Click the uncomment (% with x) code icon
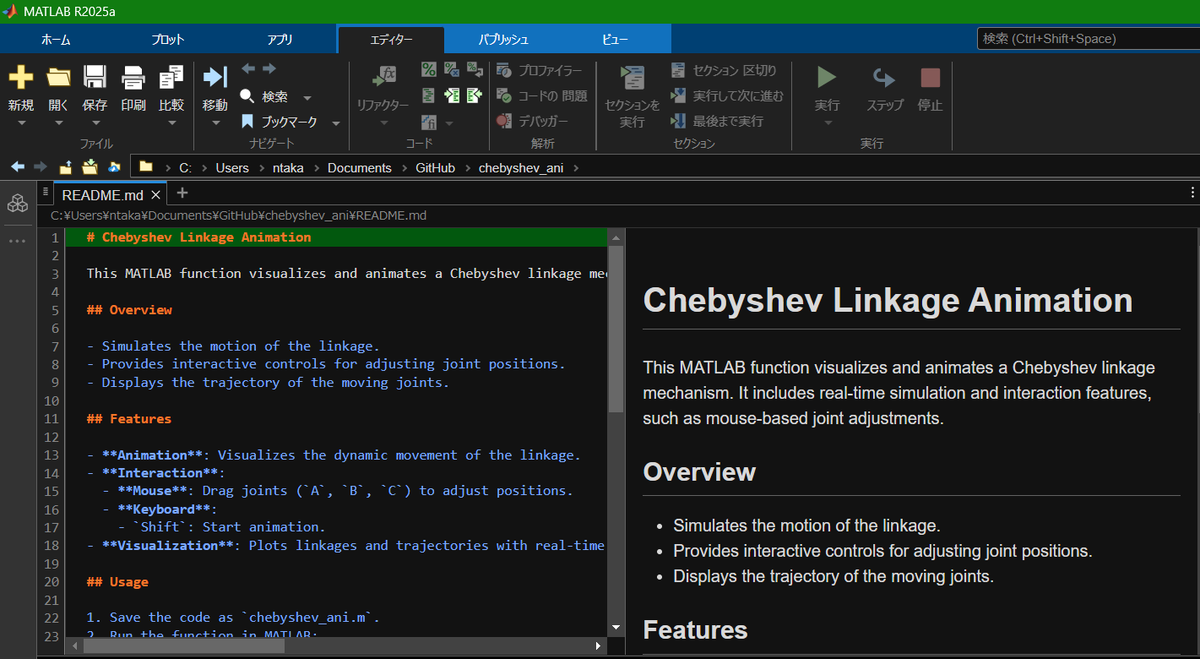1200x659 pixels. (451, 69)
